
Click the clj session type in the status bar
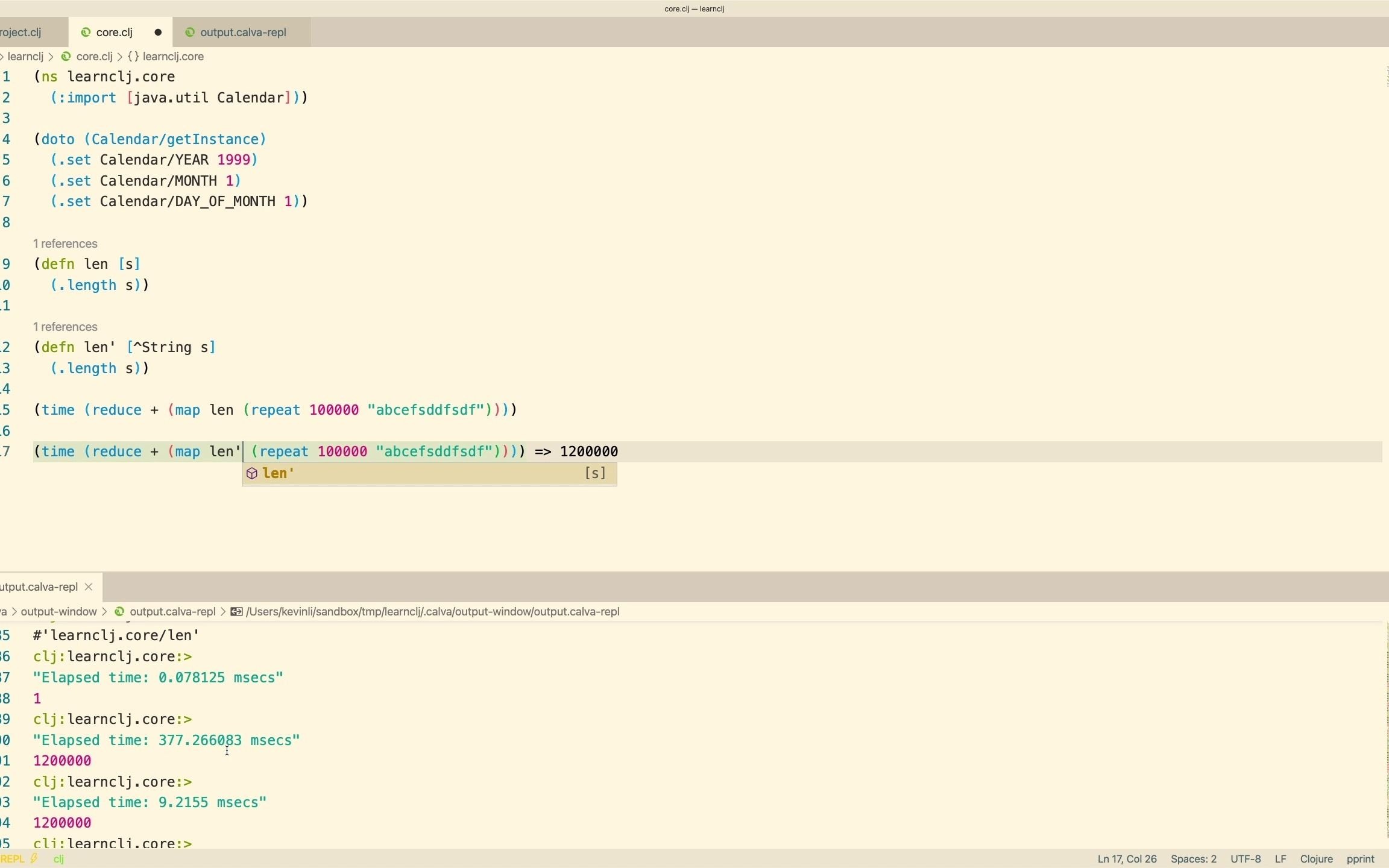(x=59, y=859)
